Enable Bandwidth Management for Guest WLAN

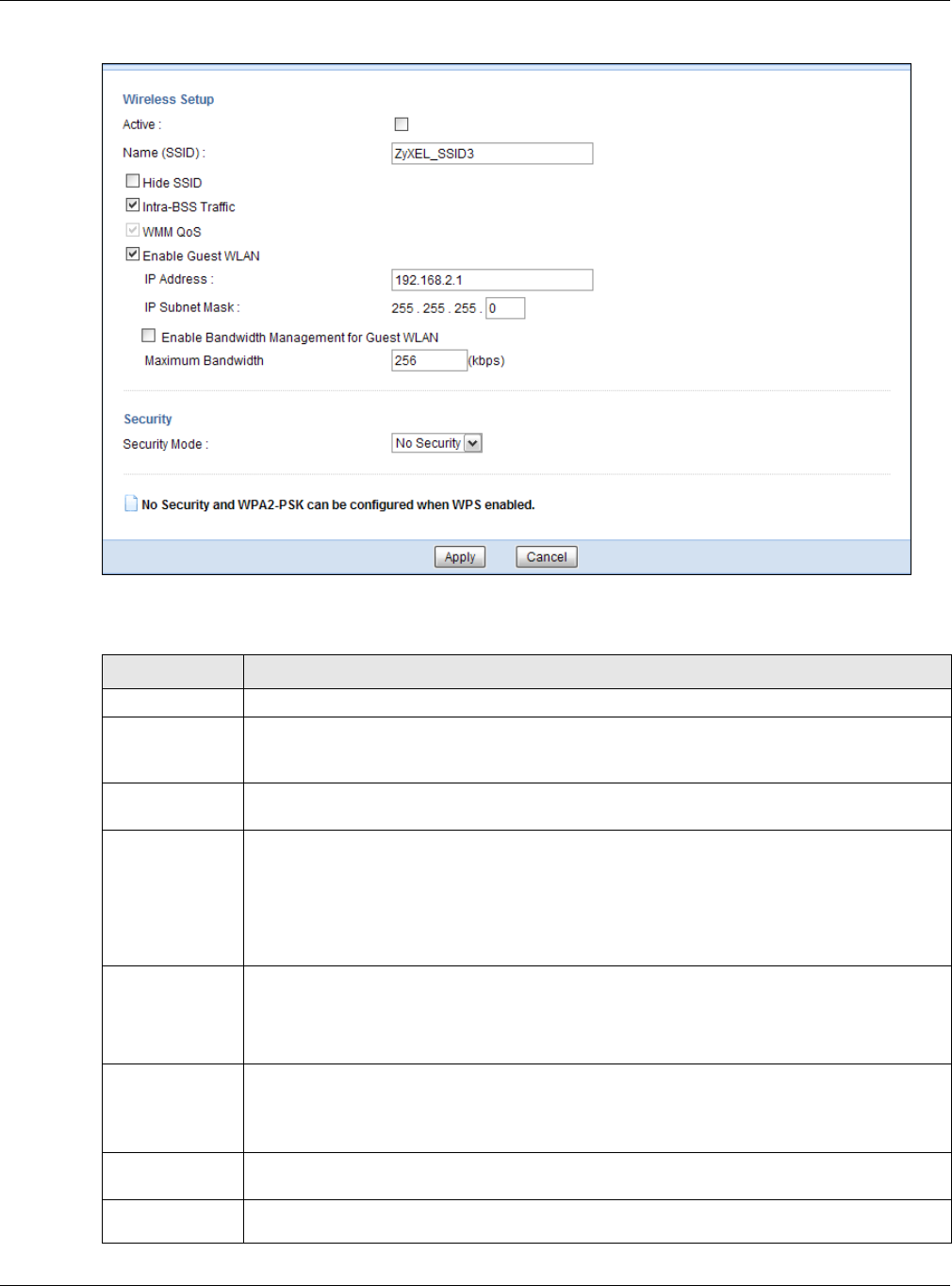[x=148, y=336]
